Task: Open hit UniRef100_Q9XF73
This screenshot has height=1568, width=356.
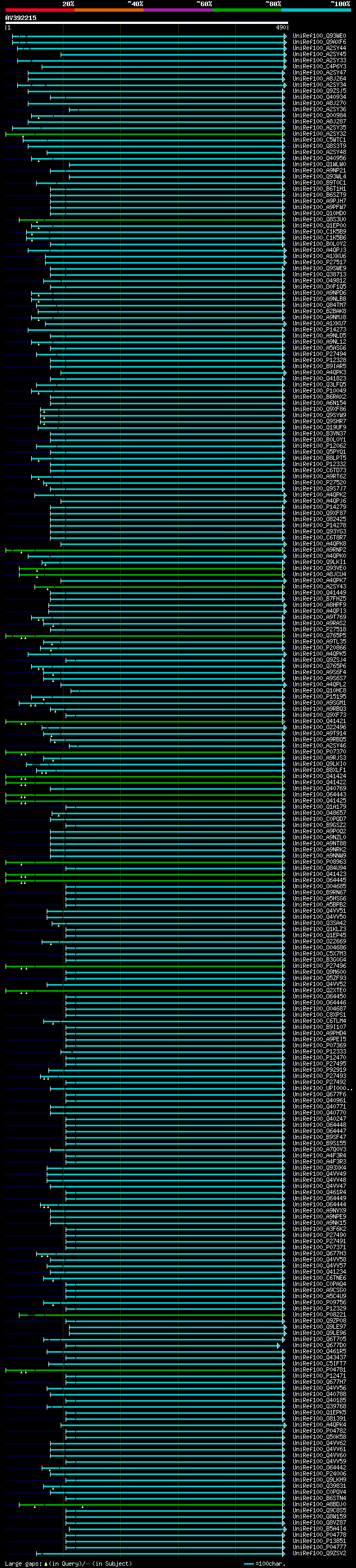Action: pos(319,715)
